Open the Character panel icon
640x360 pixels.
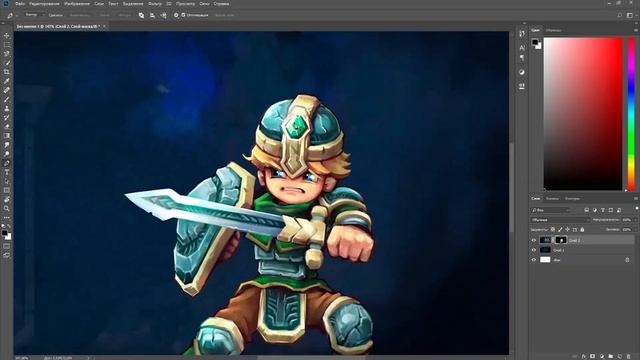pyautogui.click(x=522, y=48)
